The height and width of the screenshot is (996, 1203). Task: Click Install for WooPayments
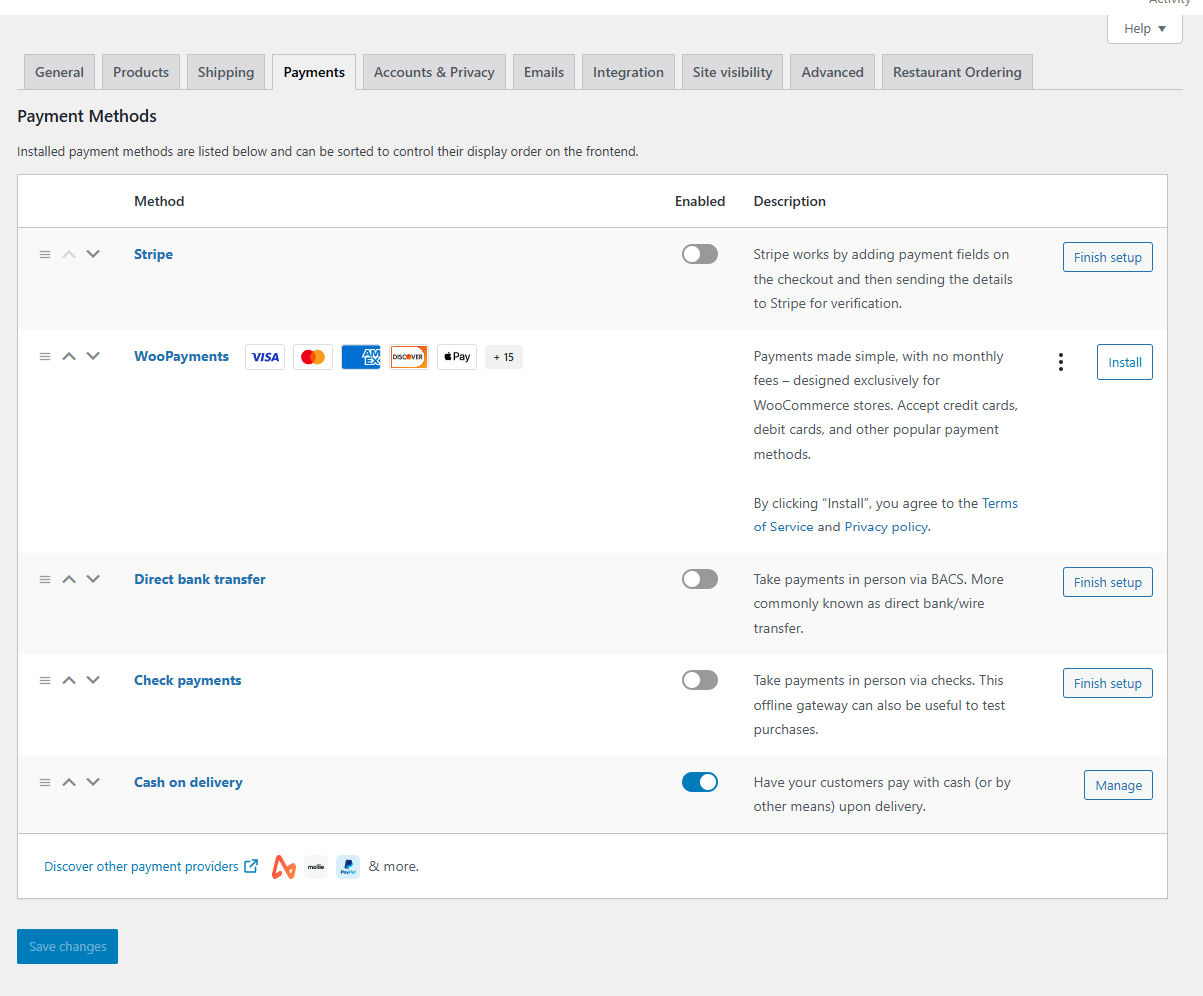[1124, 362]
